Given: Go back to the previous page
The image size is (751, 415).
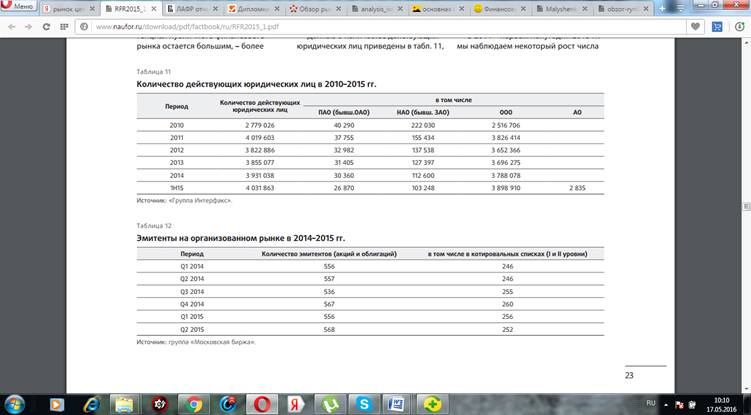Looking at the screenshot, I should (x=12, y=27).
